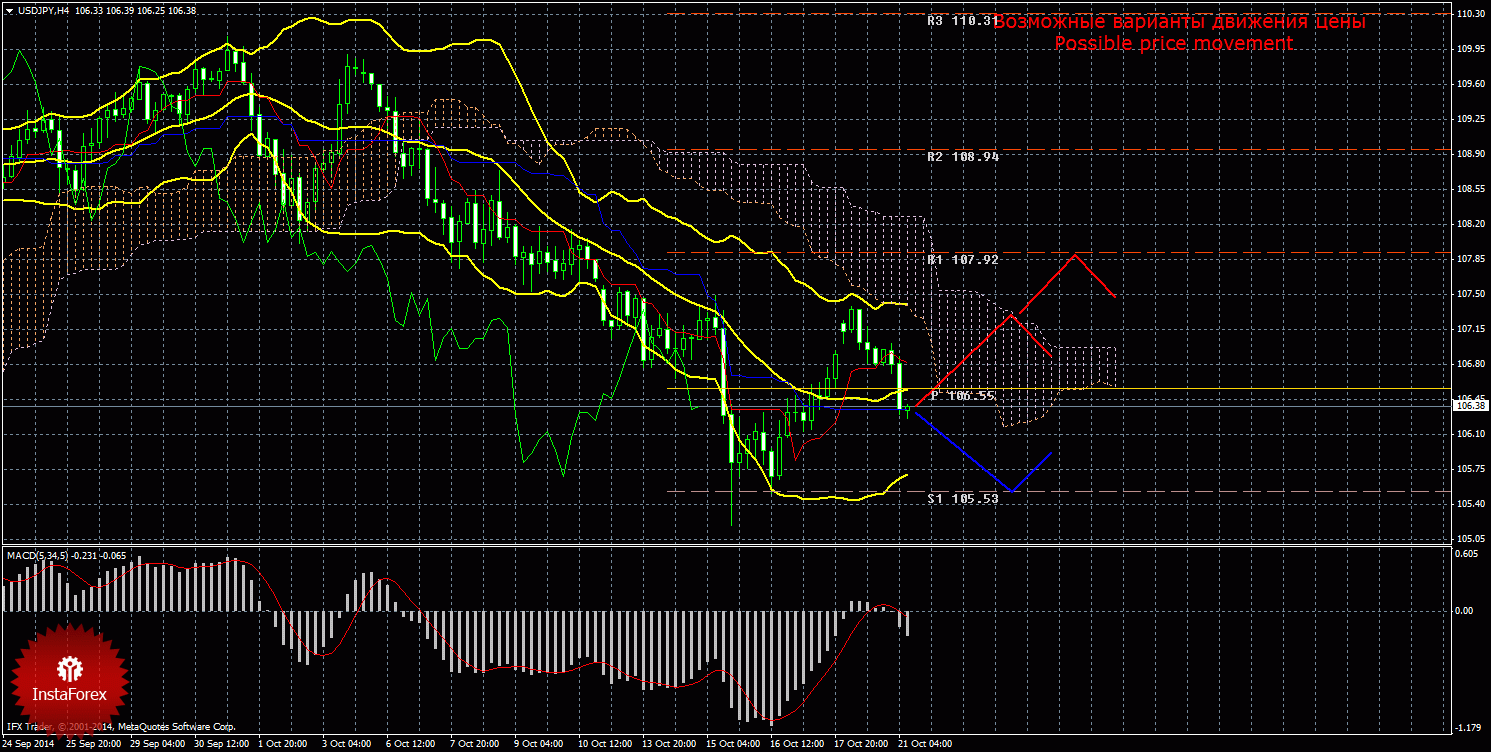Click the 24 Sep 2014 date label
This screenshot has width=1491, height=752.
point(30,744)
